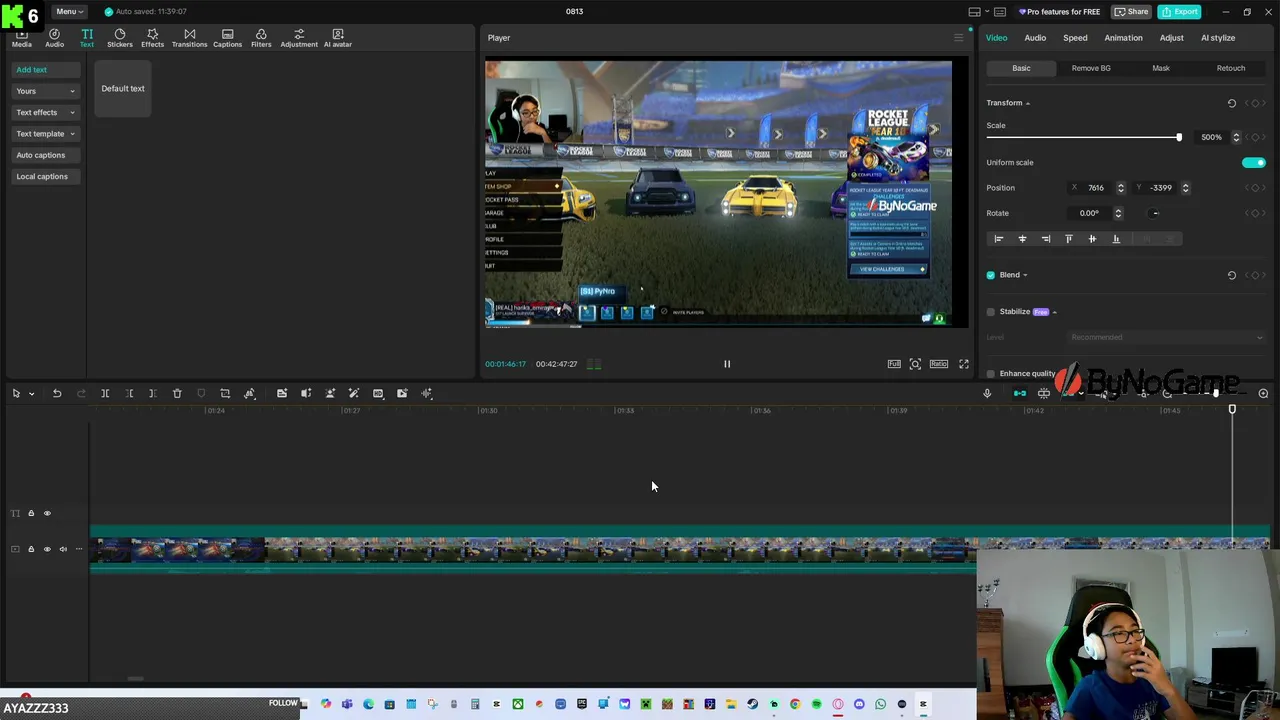Image resolution: width=1280 pixels, height=720 pixels.
Task: Click the rotation dial knob
Action: 1154,213
